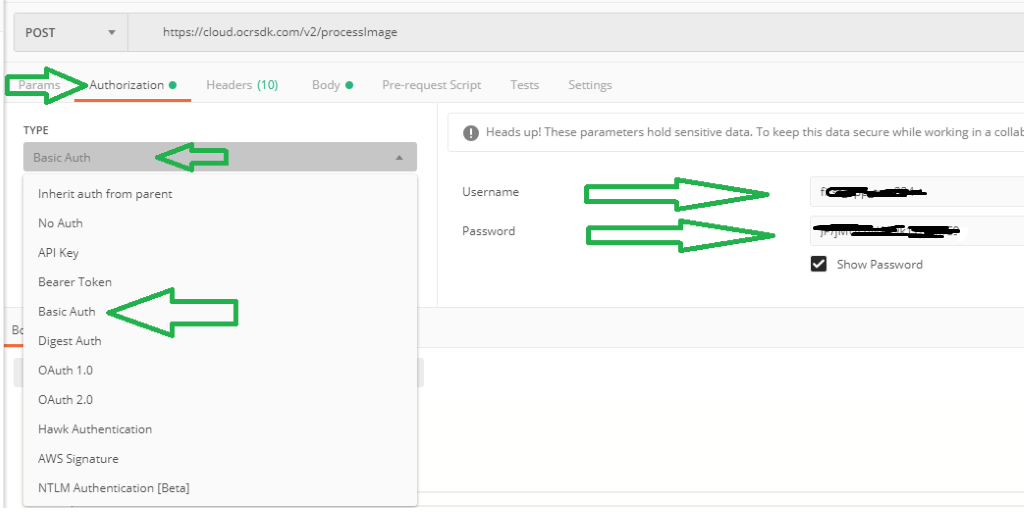Select OAuth 1.0 option
1024x512 pixels.
219,370
